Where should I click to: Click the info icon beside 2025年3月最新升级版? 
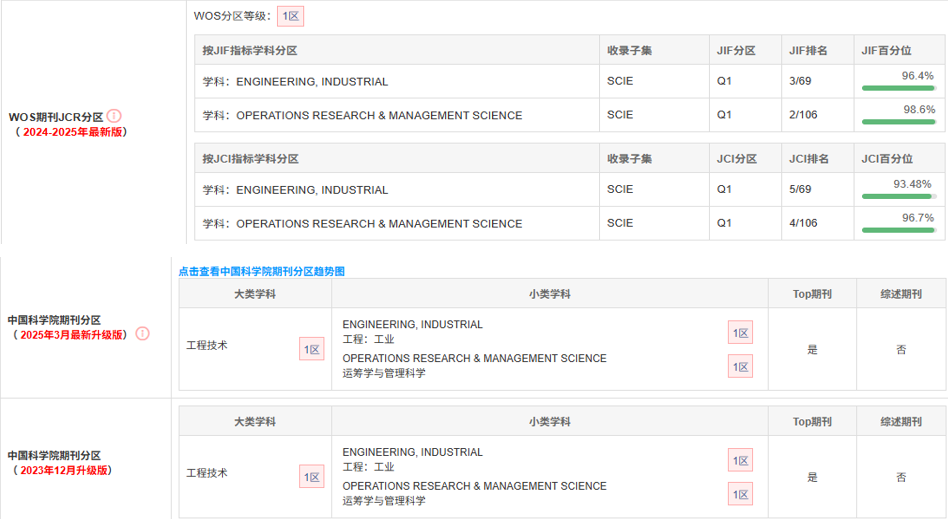click(x=143, y=333)
